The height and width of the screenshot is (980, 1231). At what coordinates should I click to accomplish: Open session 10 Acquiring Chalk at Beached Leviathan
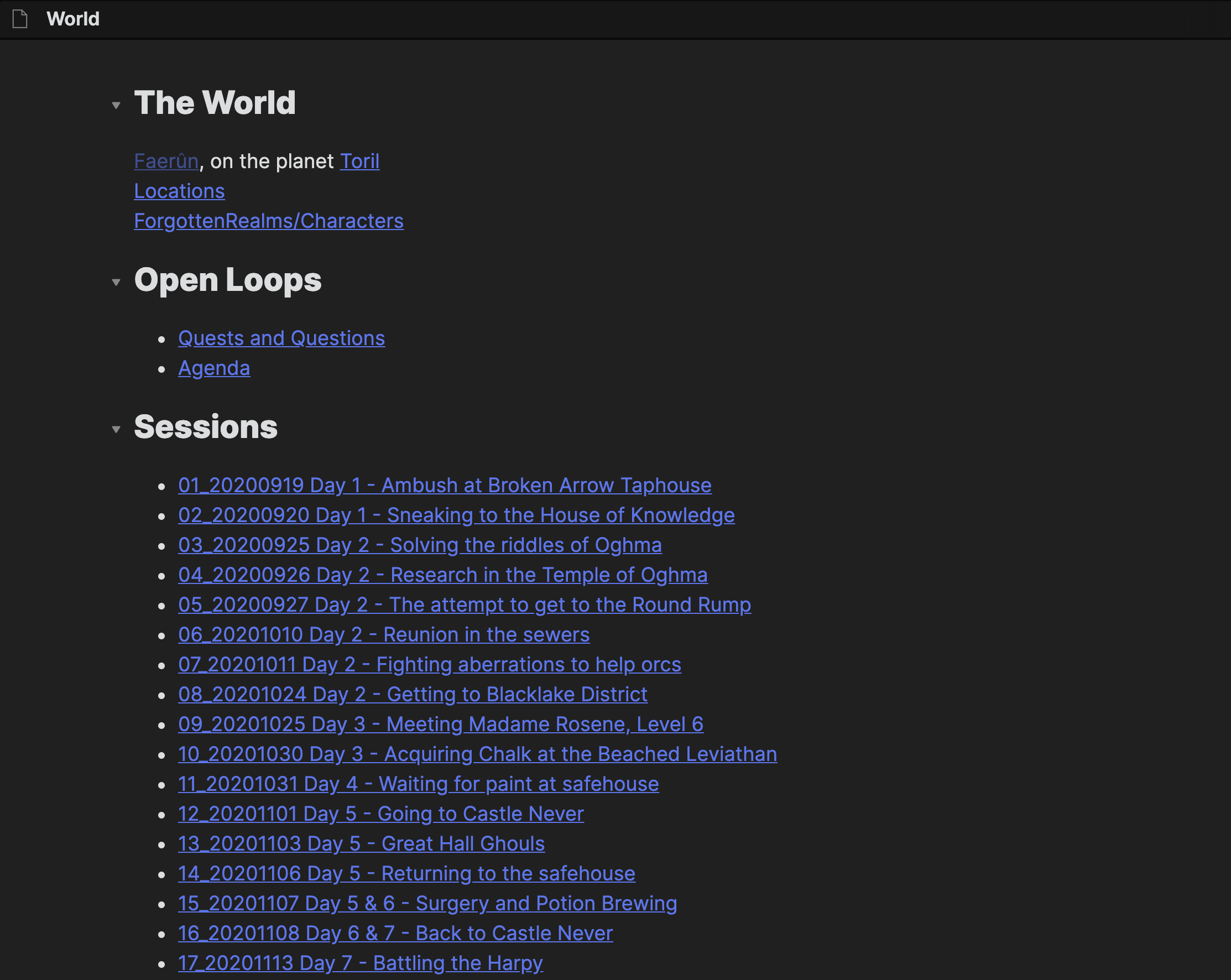[x=477, y=754]
